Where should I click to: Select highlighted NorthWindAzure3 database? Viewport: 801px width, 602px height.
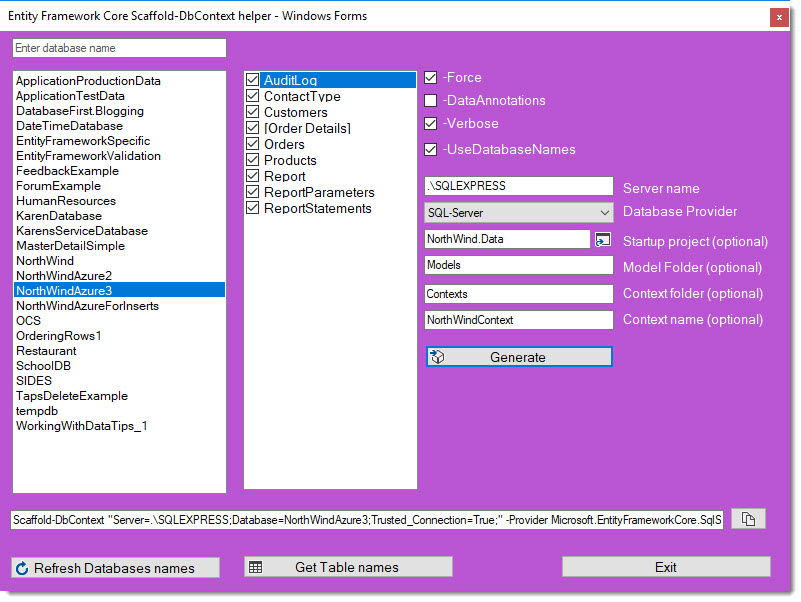point(119,291)
